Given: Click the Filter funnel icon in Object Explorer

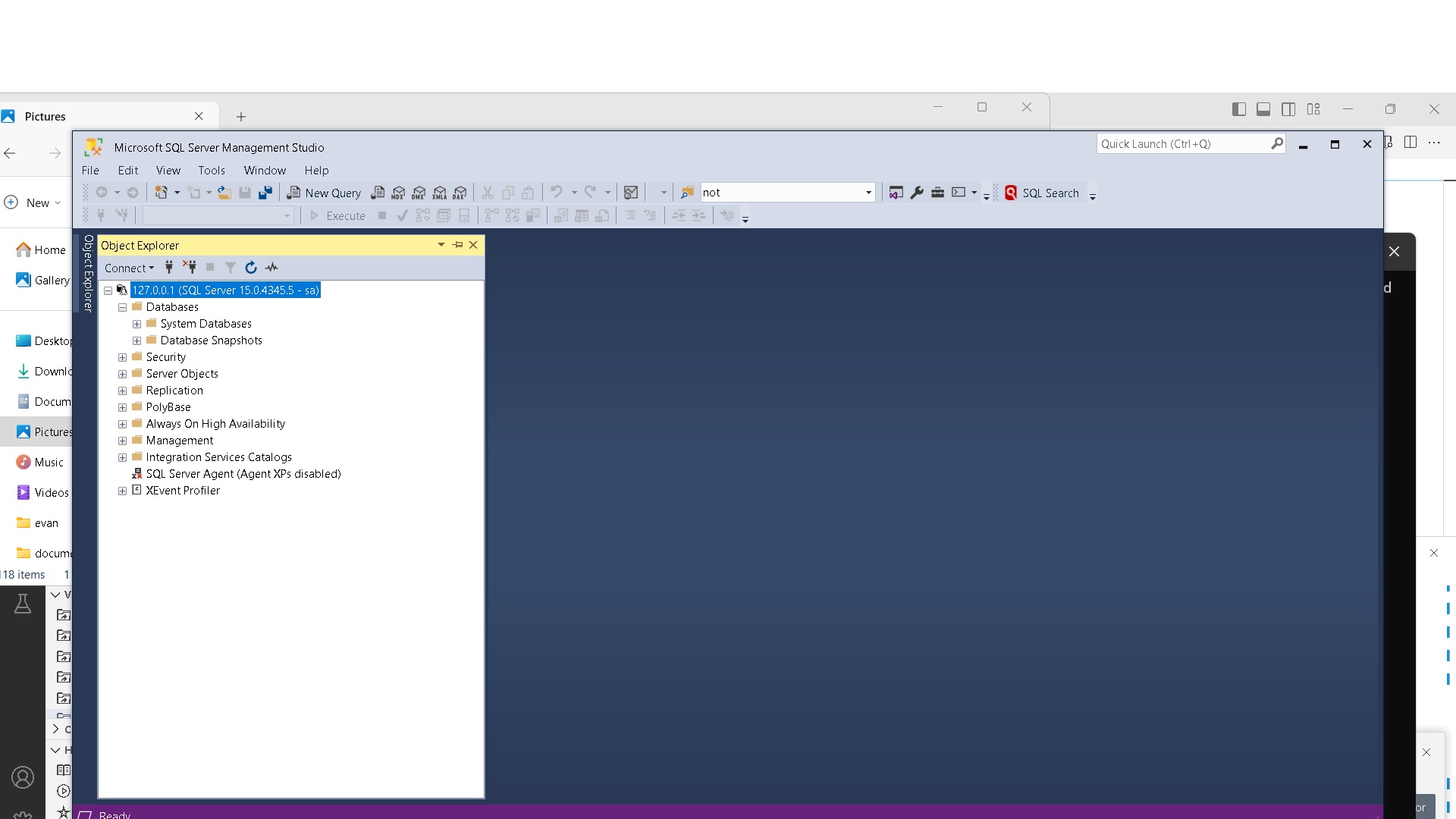Looking at the screenshot, I should pos(231,267).
